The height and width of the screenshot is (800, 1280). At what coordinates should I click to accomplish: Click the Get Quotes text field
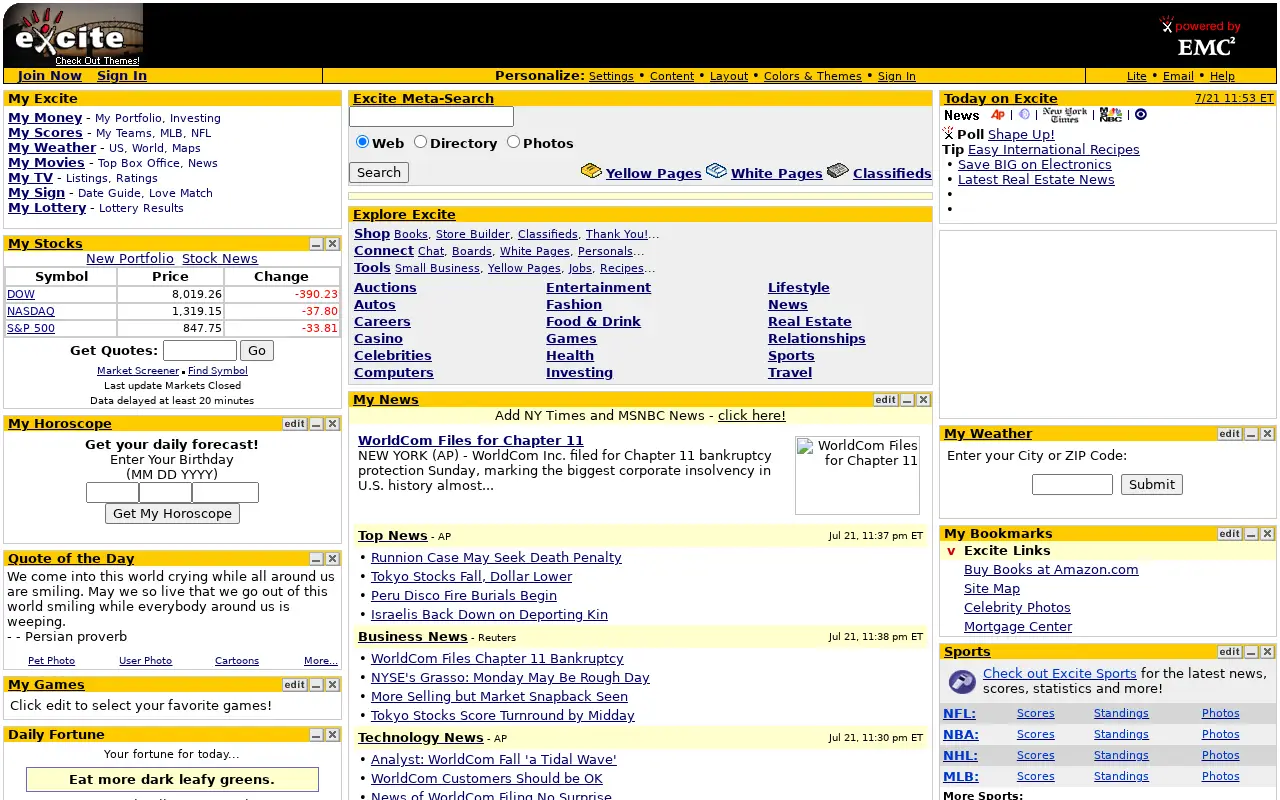click(200, 350)
